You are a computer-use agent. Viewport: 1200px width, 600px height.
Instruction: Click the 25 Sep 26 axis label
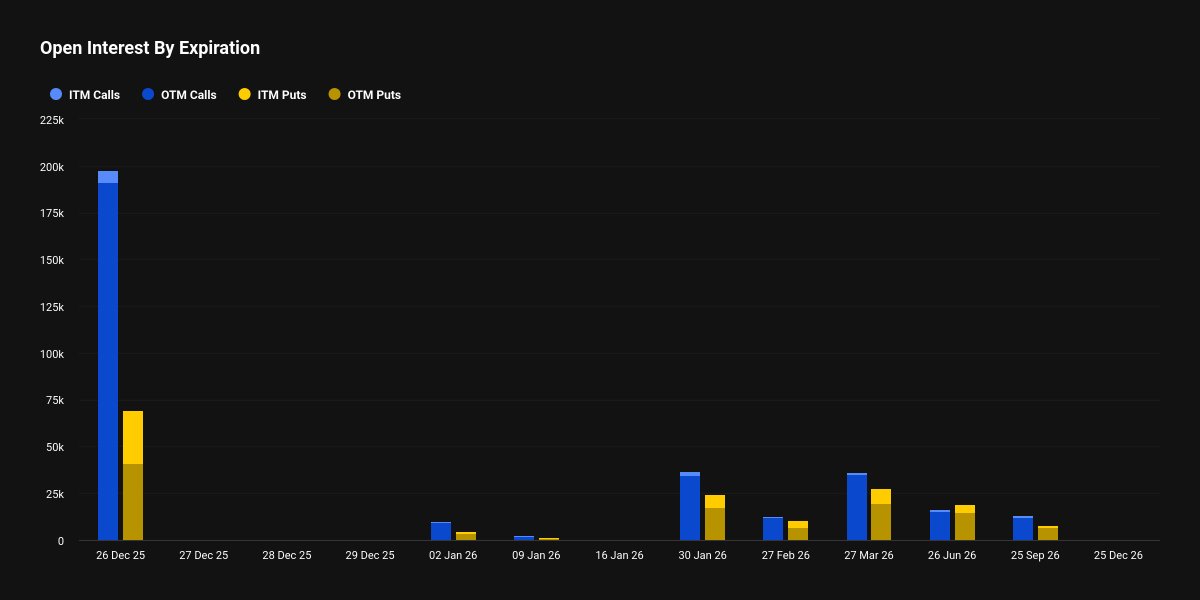pyautogui.click(x=1035, y=555)
